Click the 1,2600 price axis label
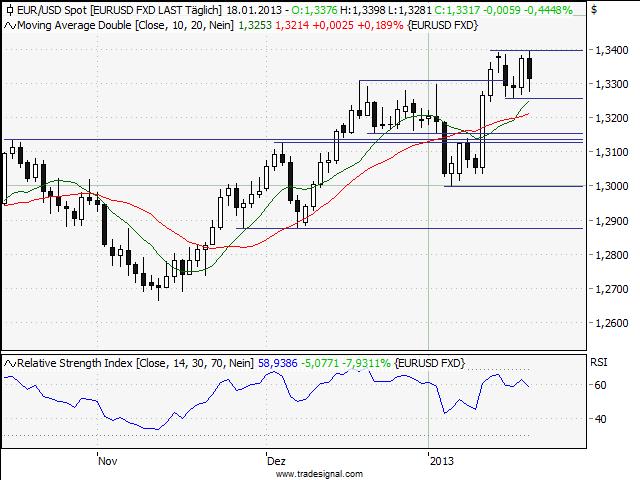The width and height of the screenshot is (640, 480). click(x=610, y=323)
